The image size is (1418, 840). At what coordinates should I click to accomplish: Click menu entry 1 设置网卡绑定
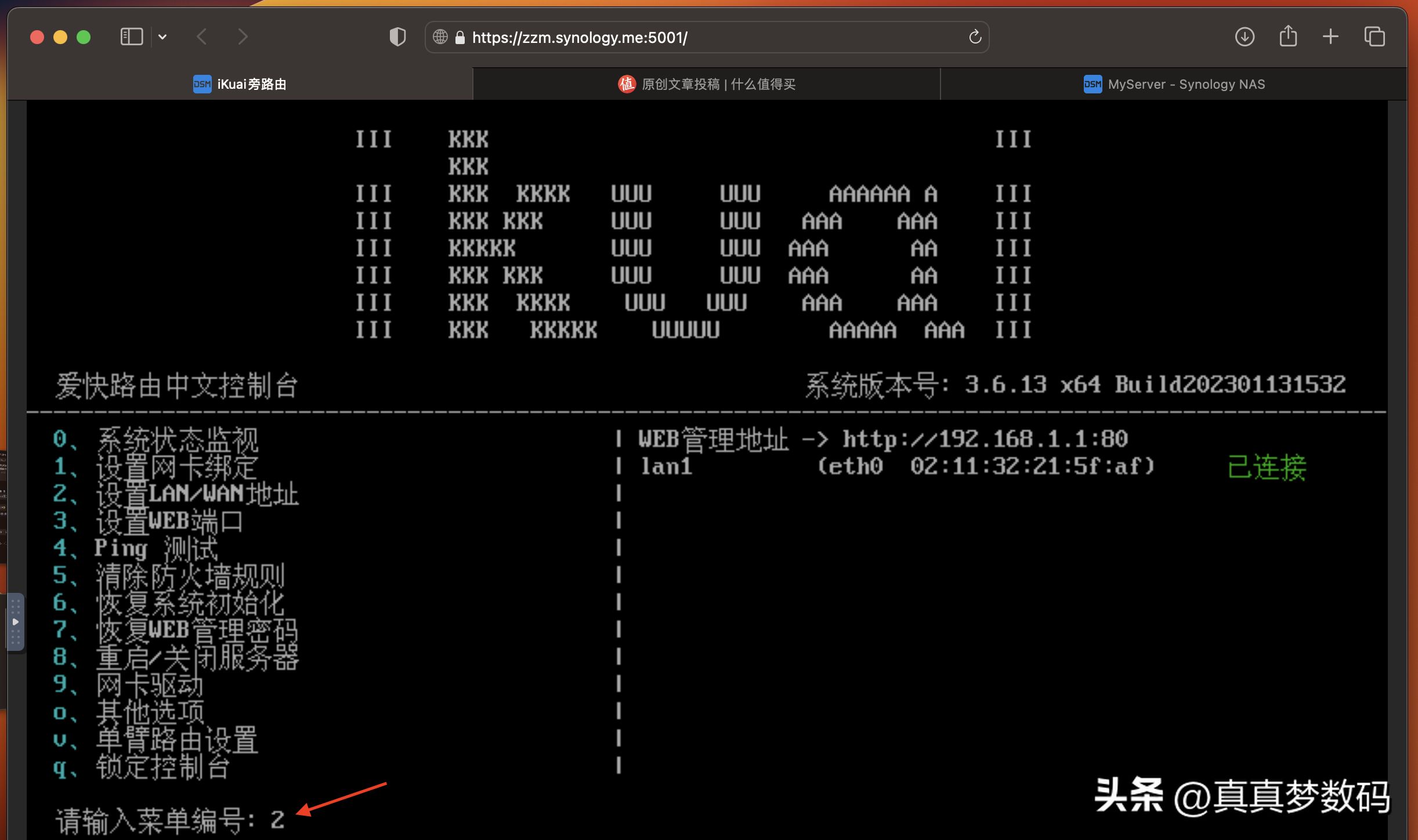point(155,467)
